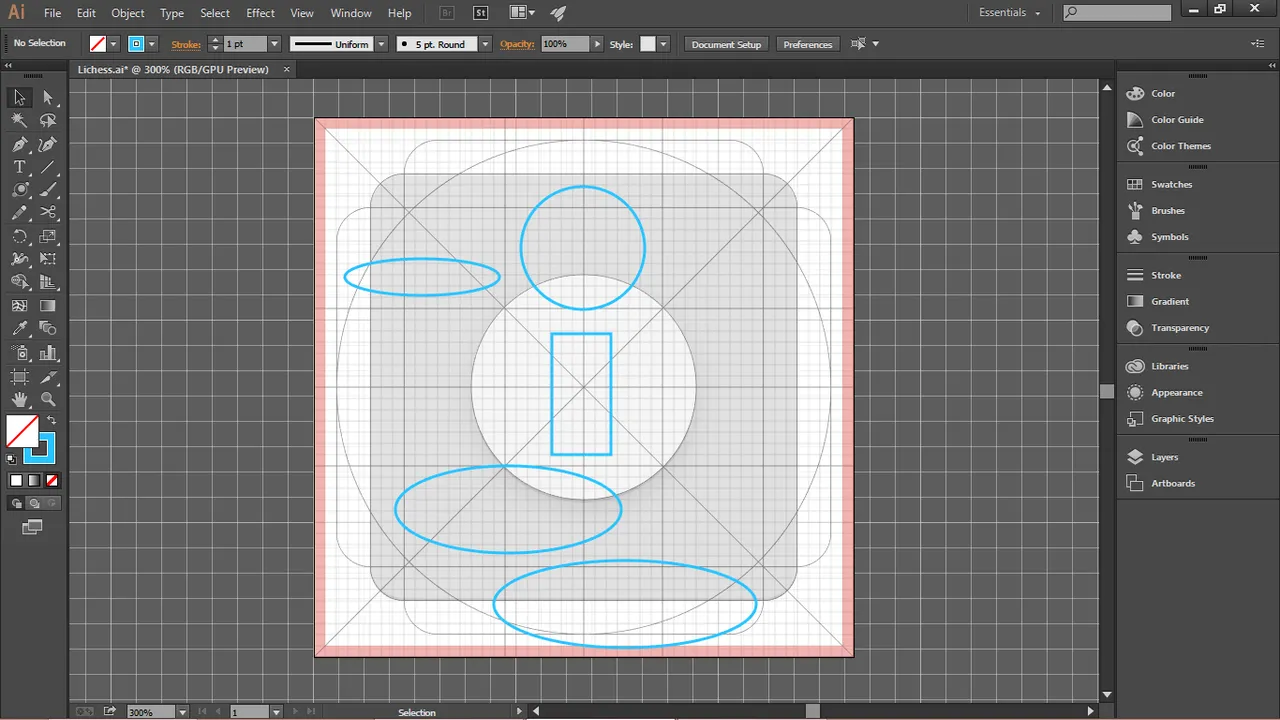Viewport: 1280px width, 720px height.
Task: Select the Pencil tool
Action: pos(19,213)
